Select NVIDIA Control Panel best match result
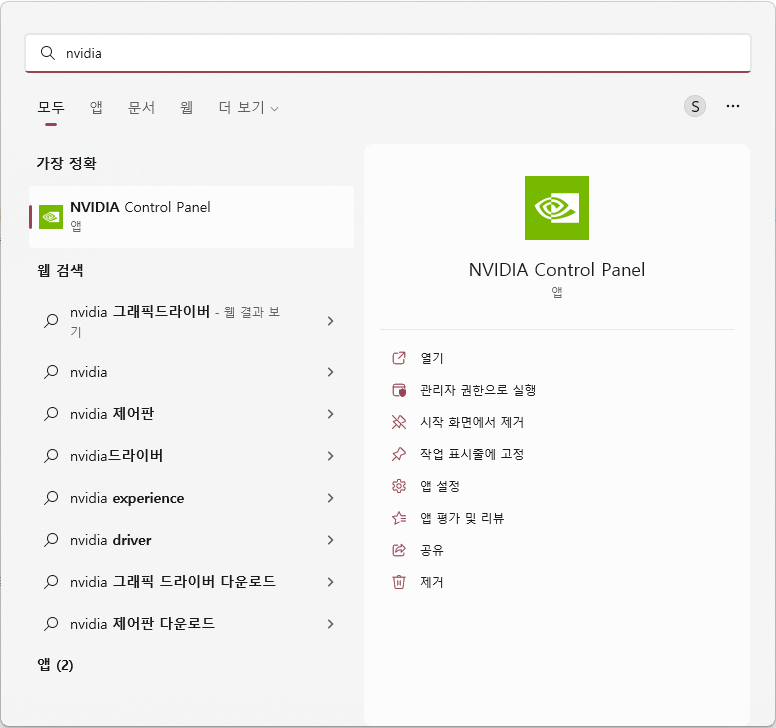This screenshot has height=728, width=776. [x=192, y=217]
